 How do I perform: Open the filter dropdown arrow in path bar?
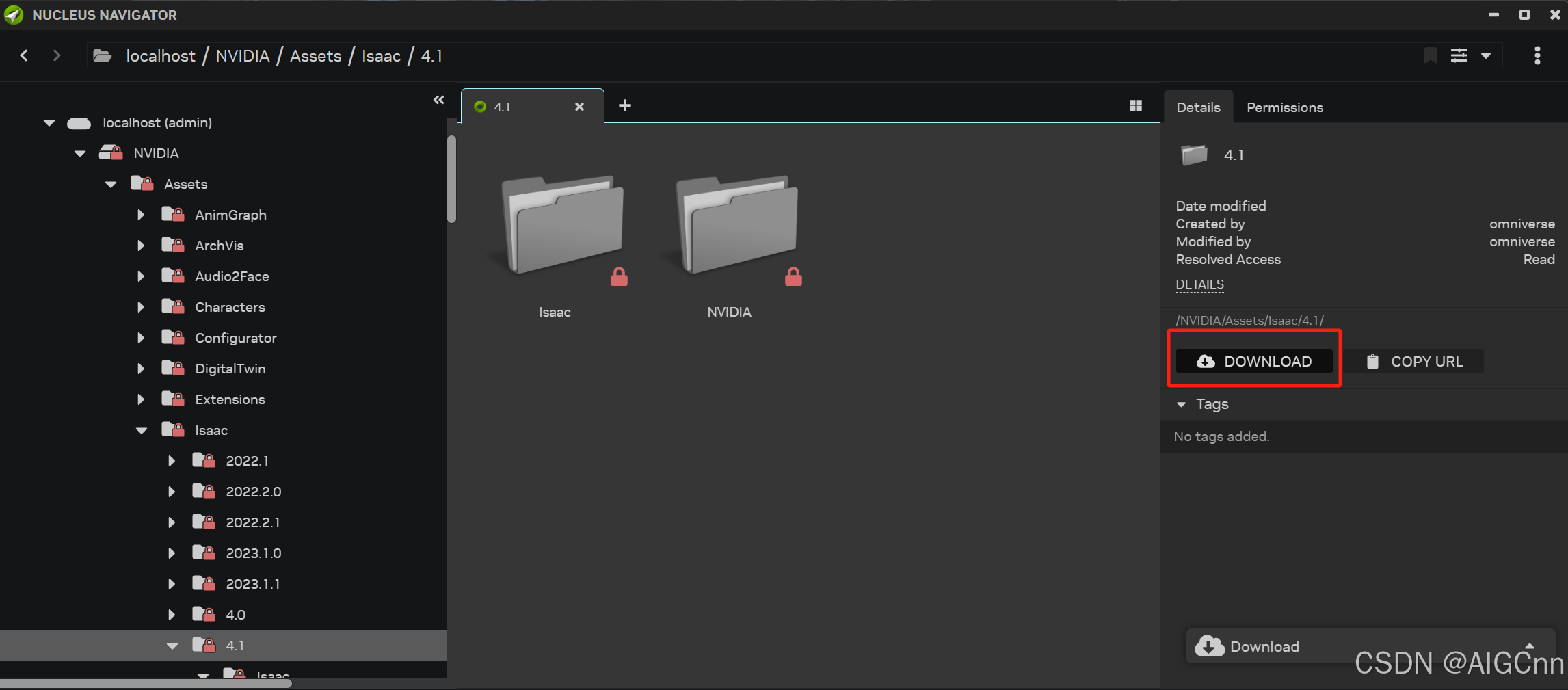(1486, 56)
